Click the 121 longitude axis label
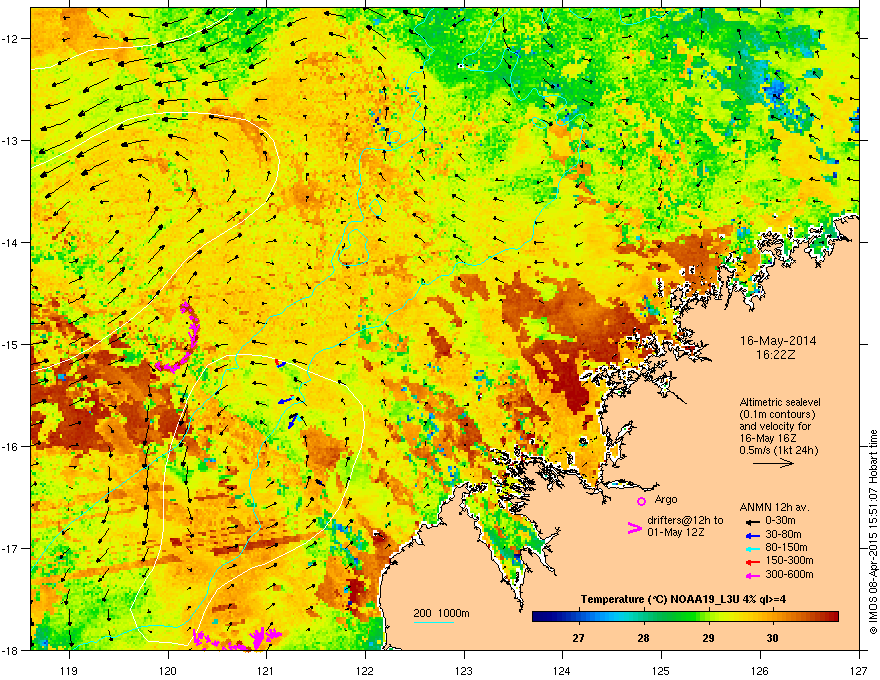This screenshot has width=880, height=680. click(266, 670)
